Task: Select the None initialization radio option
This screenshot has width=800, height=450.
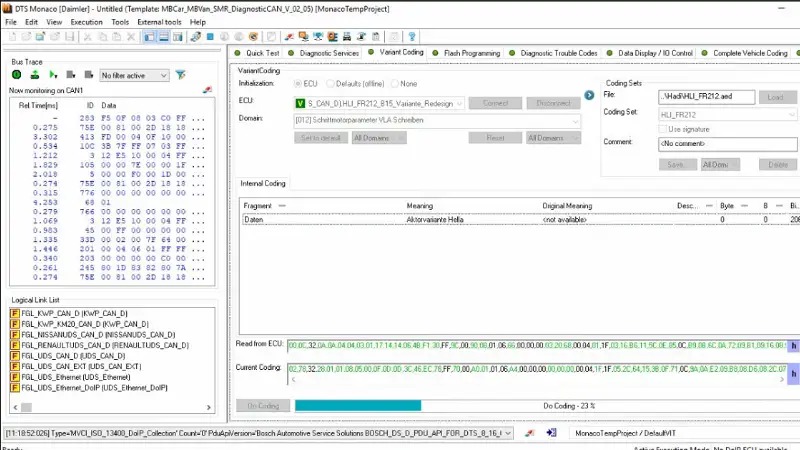Action: [395, 84]
